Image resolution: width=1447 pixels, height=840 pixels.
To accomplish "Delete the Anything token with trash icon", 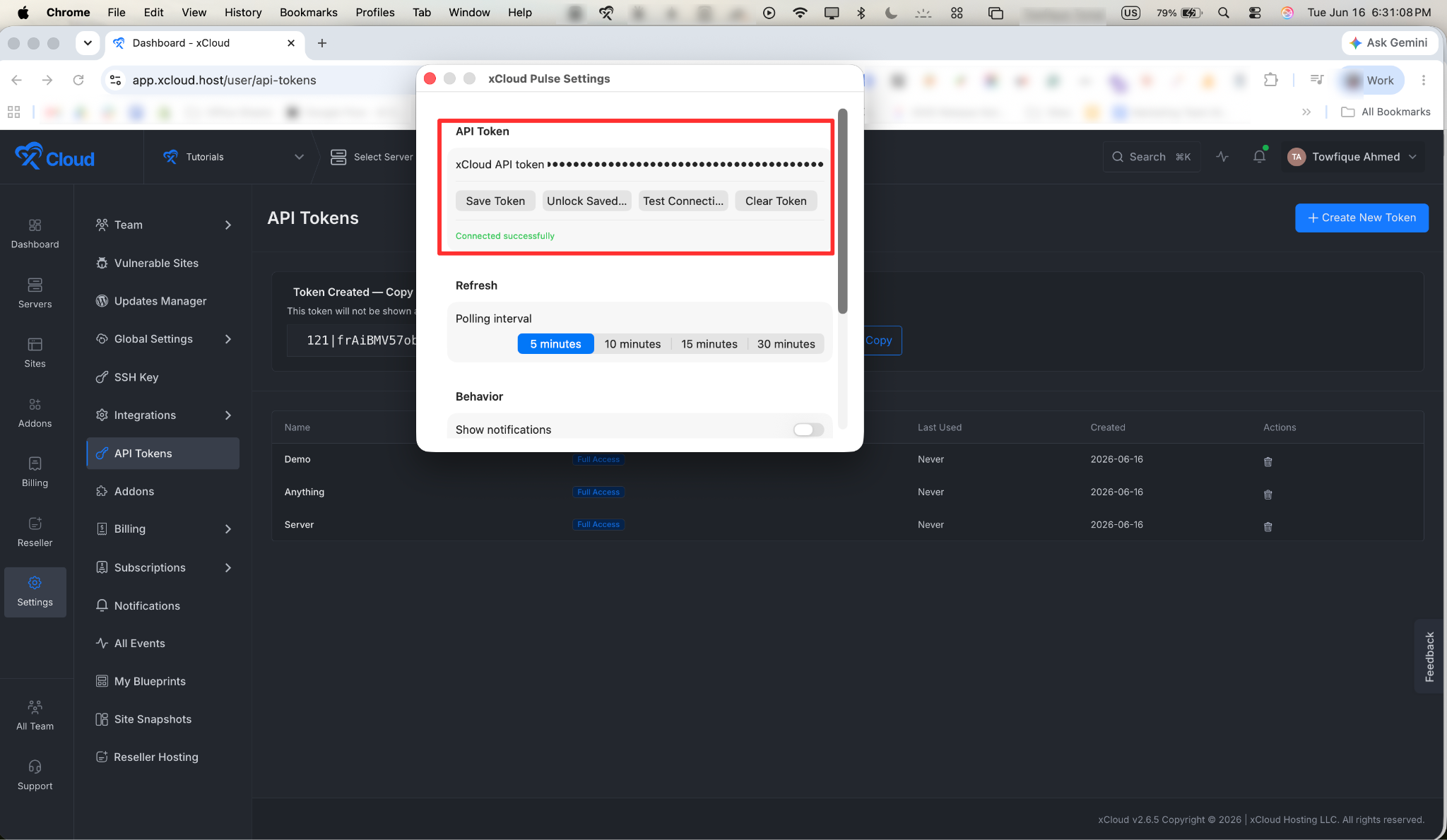I will tap(1268, 494).
